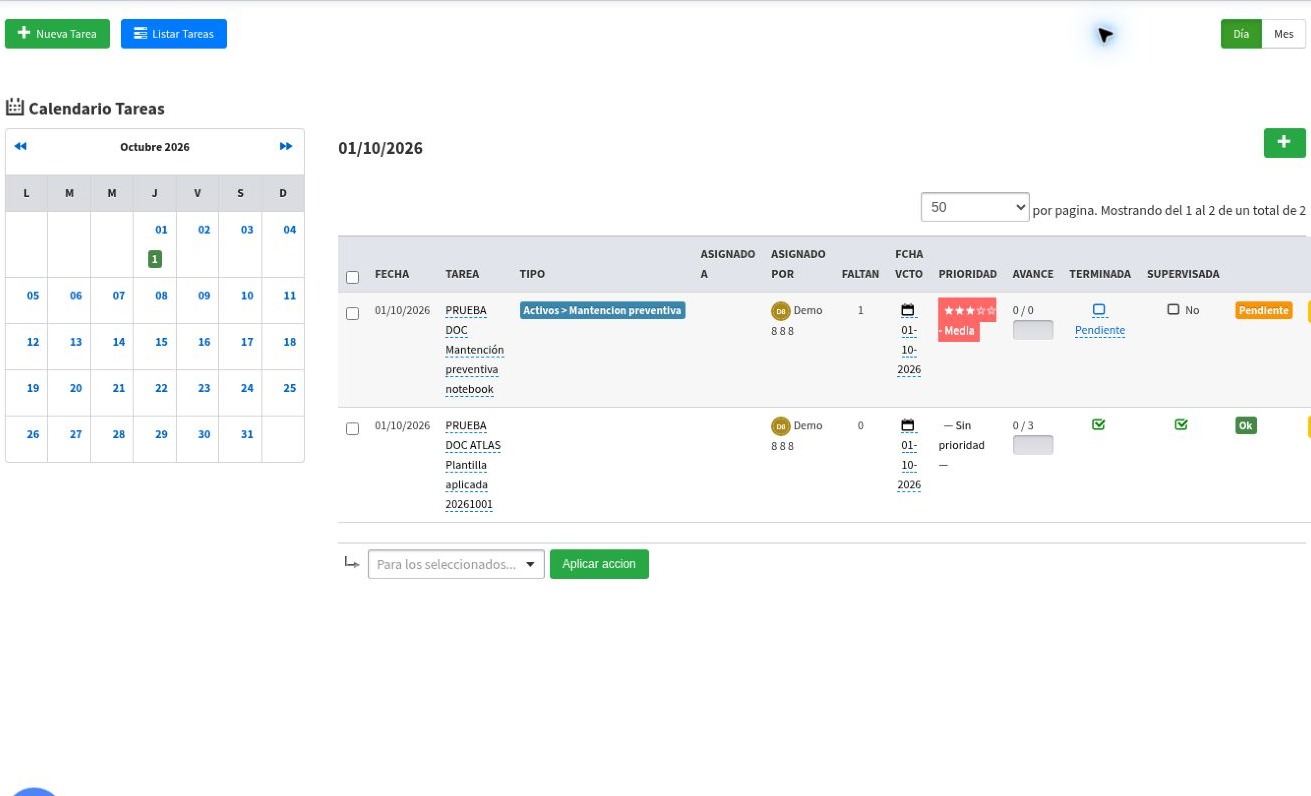Toggle the select-all checkbox in table header
Image resolution: width=1311 pixels, height=796 pixels.
[352, 277]
